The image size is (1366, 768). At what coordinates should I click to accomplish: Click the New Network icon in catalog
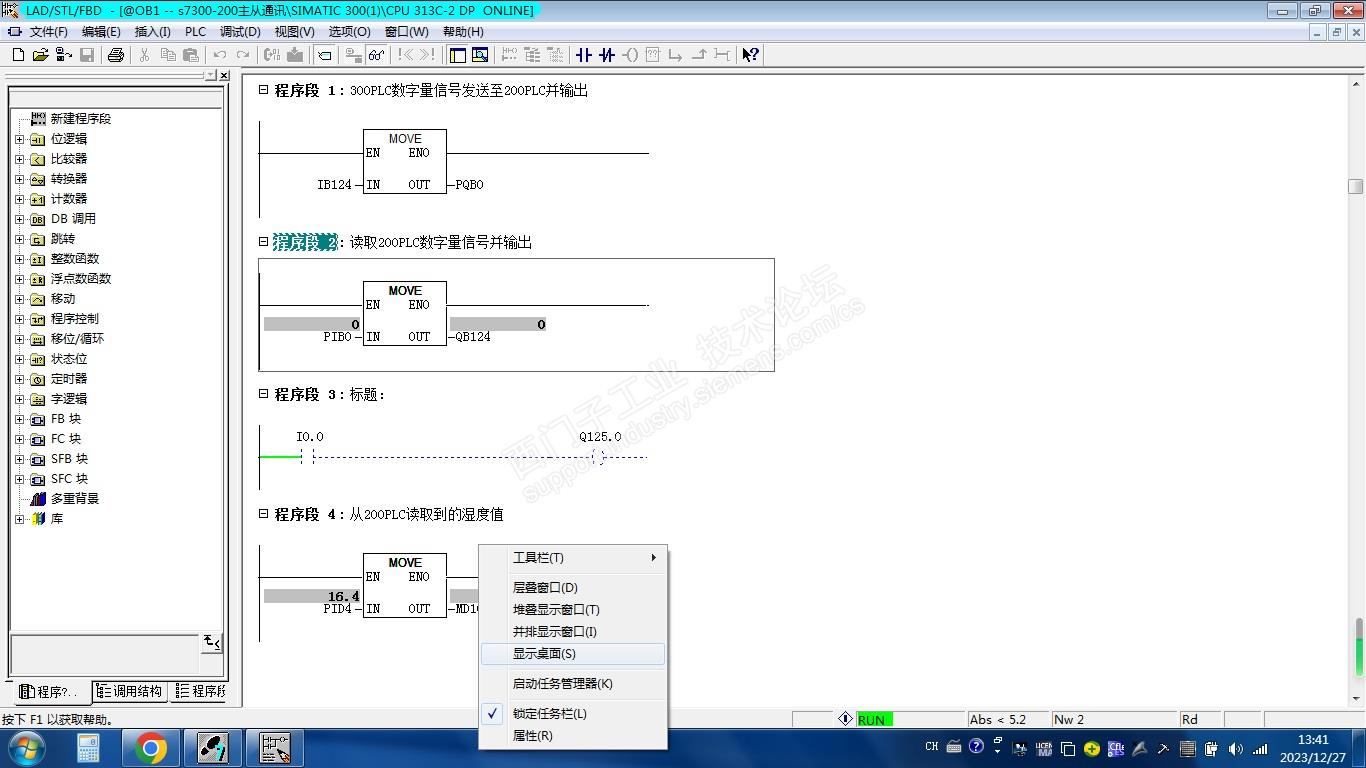[x=39, y=118]
